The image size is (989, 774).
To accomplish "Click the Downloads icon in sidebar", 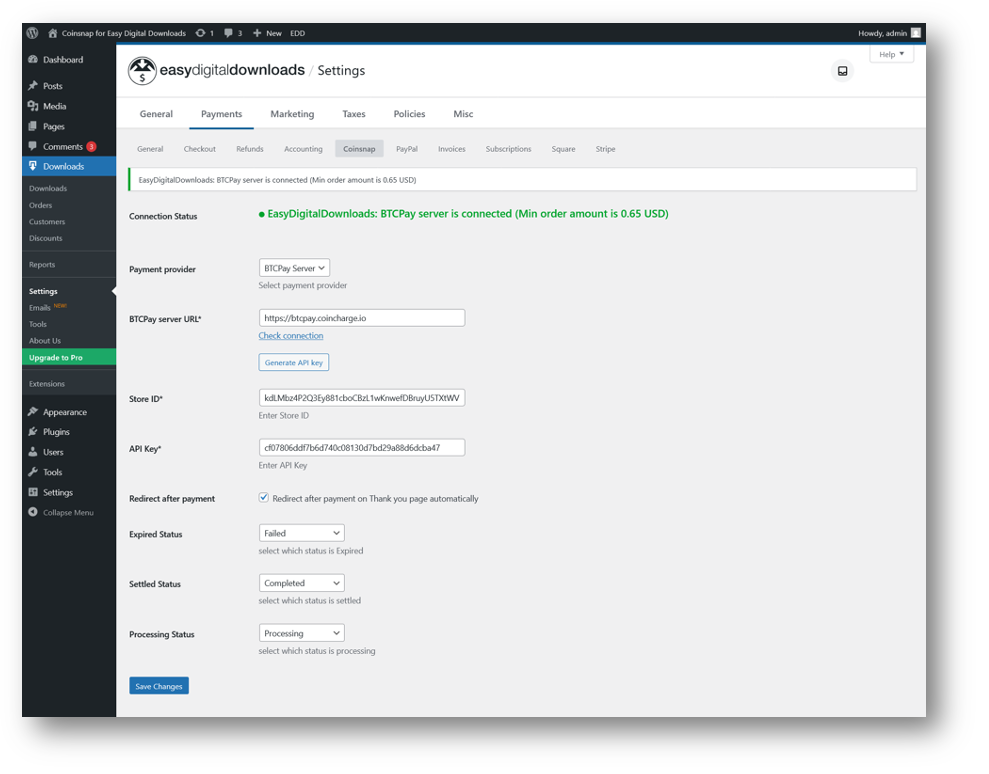I will [33, 166].
